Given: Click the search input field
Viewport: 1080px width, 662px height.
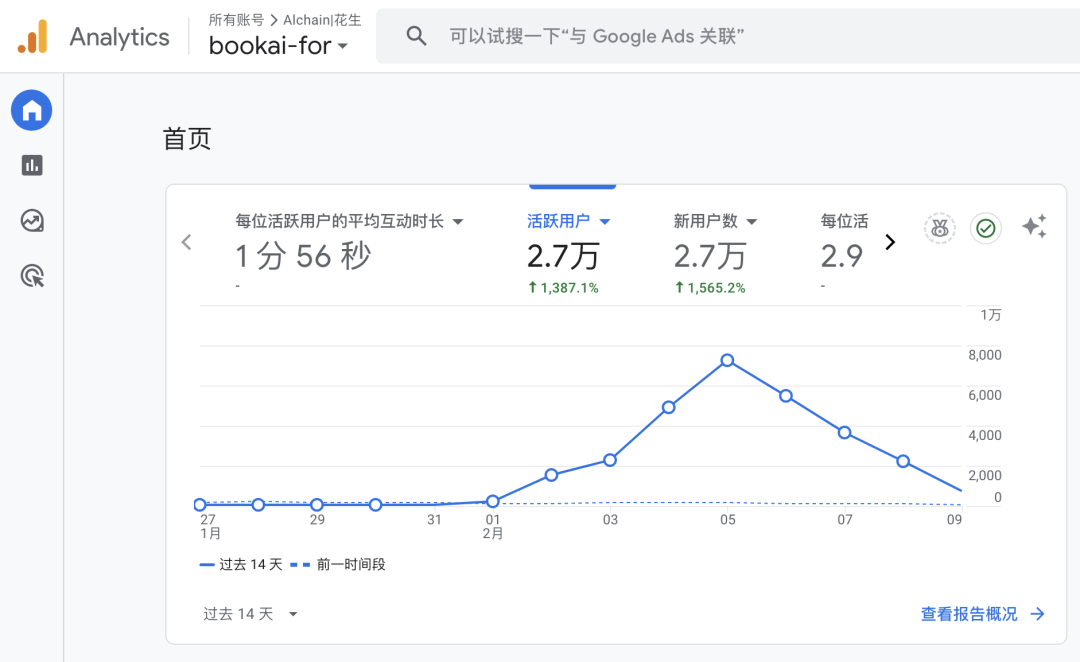Looking at the screenshot, I should coord(700,37).
